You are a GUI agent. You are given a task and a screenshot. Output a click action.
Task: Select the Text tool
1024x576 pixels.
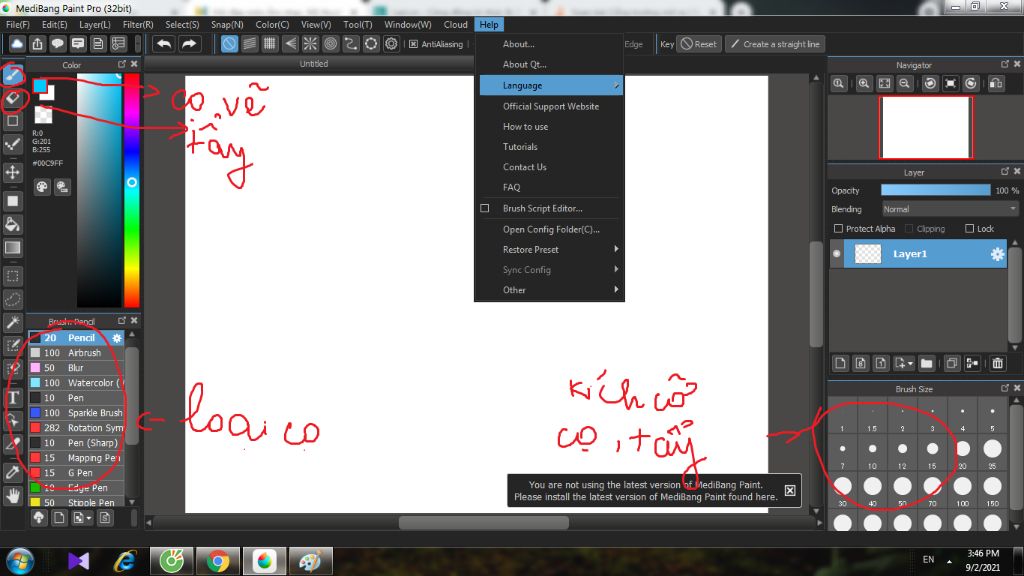pyautogui.click(x=12, y=397)
